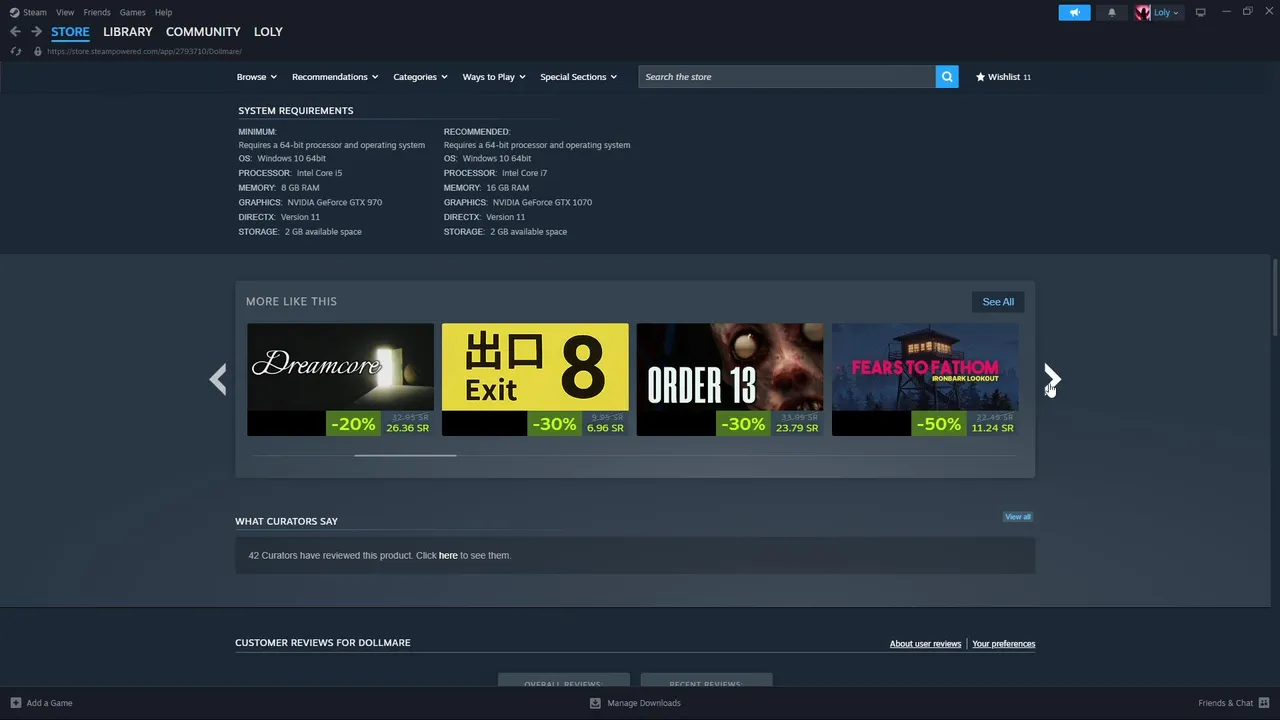The width and height of the screenshot is (1280, 720).
Task: Open the Steam menu
Action: click(35, 12)
